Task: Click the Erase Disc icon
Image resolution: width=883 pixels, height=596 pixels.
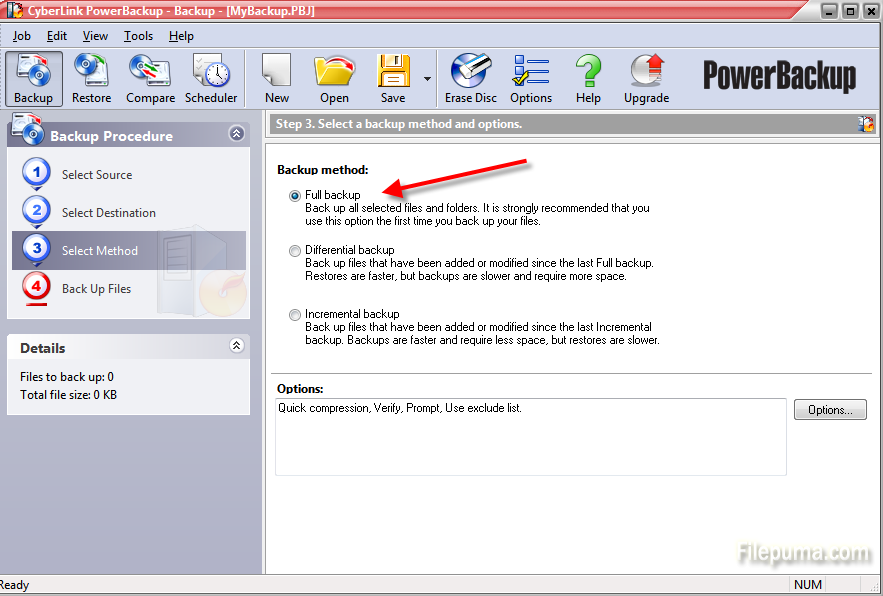Action: (x=471, y=78)
